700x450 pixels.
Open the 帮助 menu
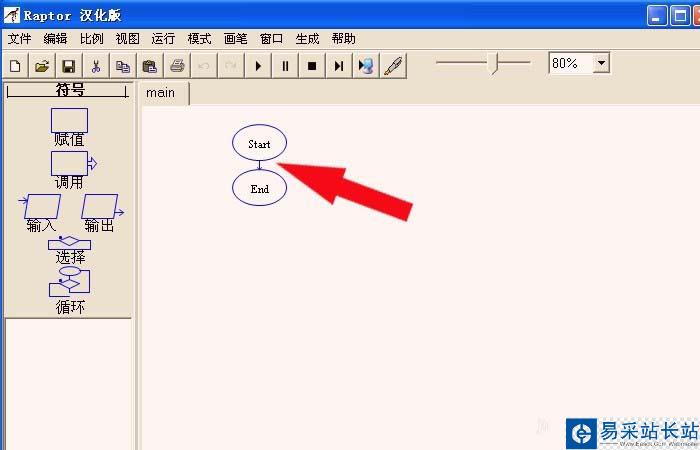click(343, 39)
